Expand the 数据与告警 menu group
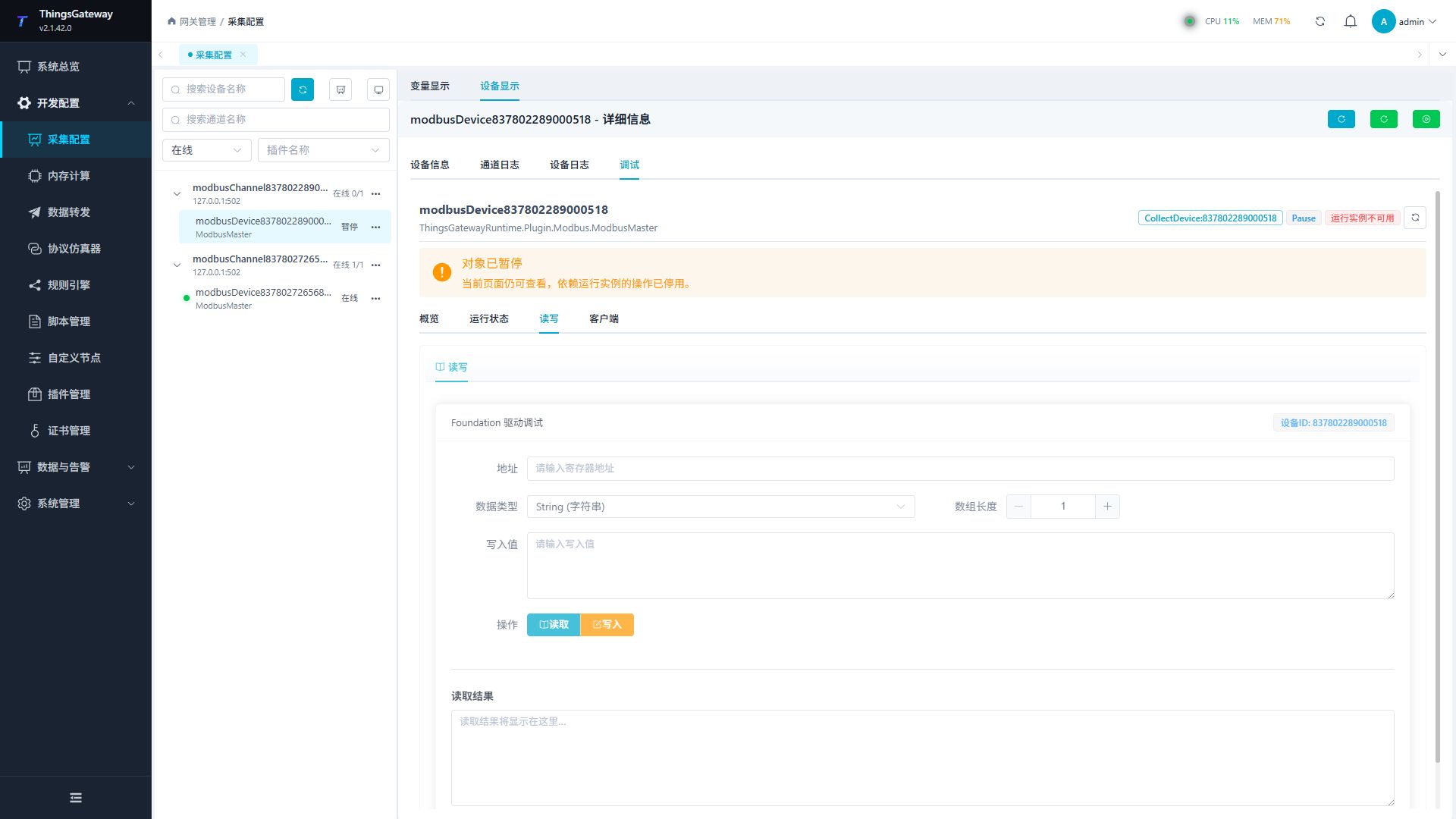The image size is (1456, 819). click(x=76, y=467)
